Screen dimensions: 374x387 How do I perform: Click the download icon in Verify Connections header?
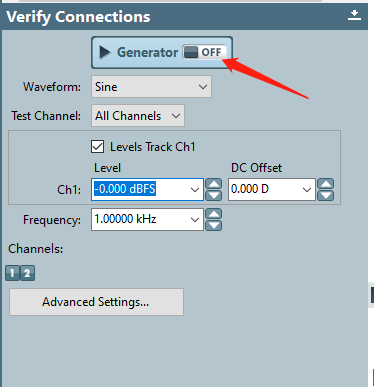(354, 15)
